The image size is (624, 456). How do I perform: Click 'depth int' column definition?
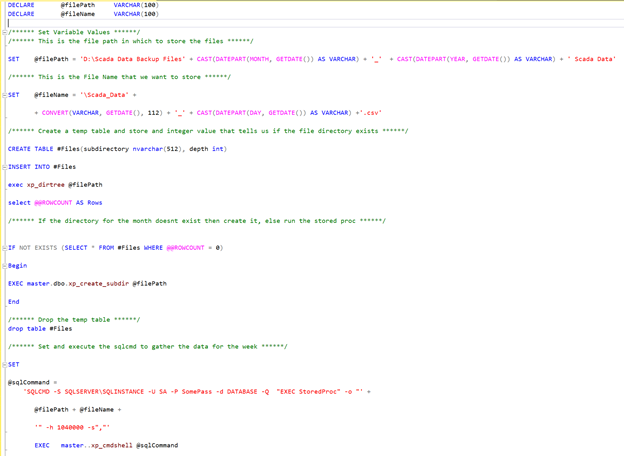coord(206,149)
